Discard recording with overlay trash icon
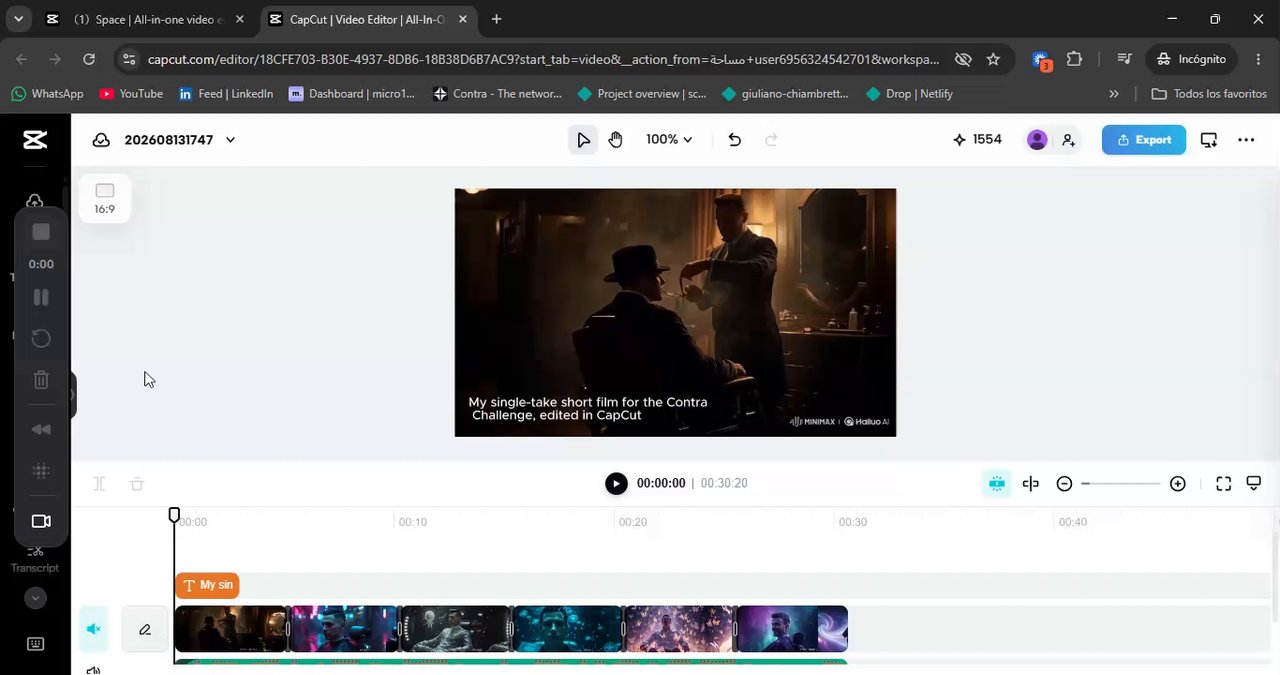1280x675 pixels. click(41, 380)
